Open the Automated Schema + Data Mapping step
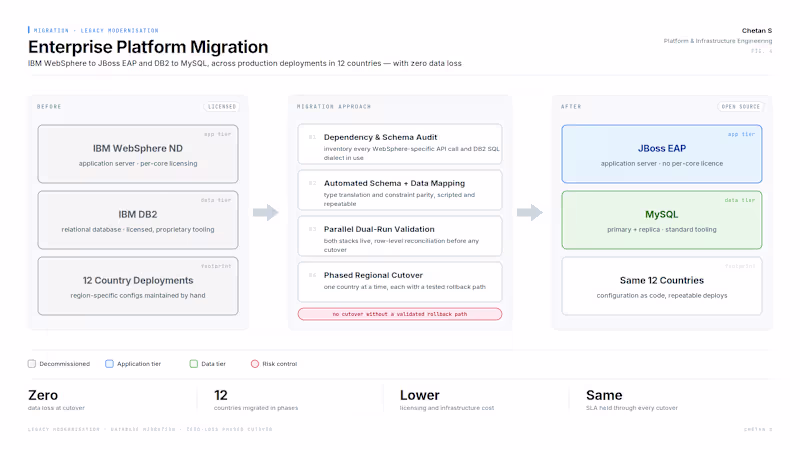Image resolution: width=800 pixels, height=450 pixels. 400,190
